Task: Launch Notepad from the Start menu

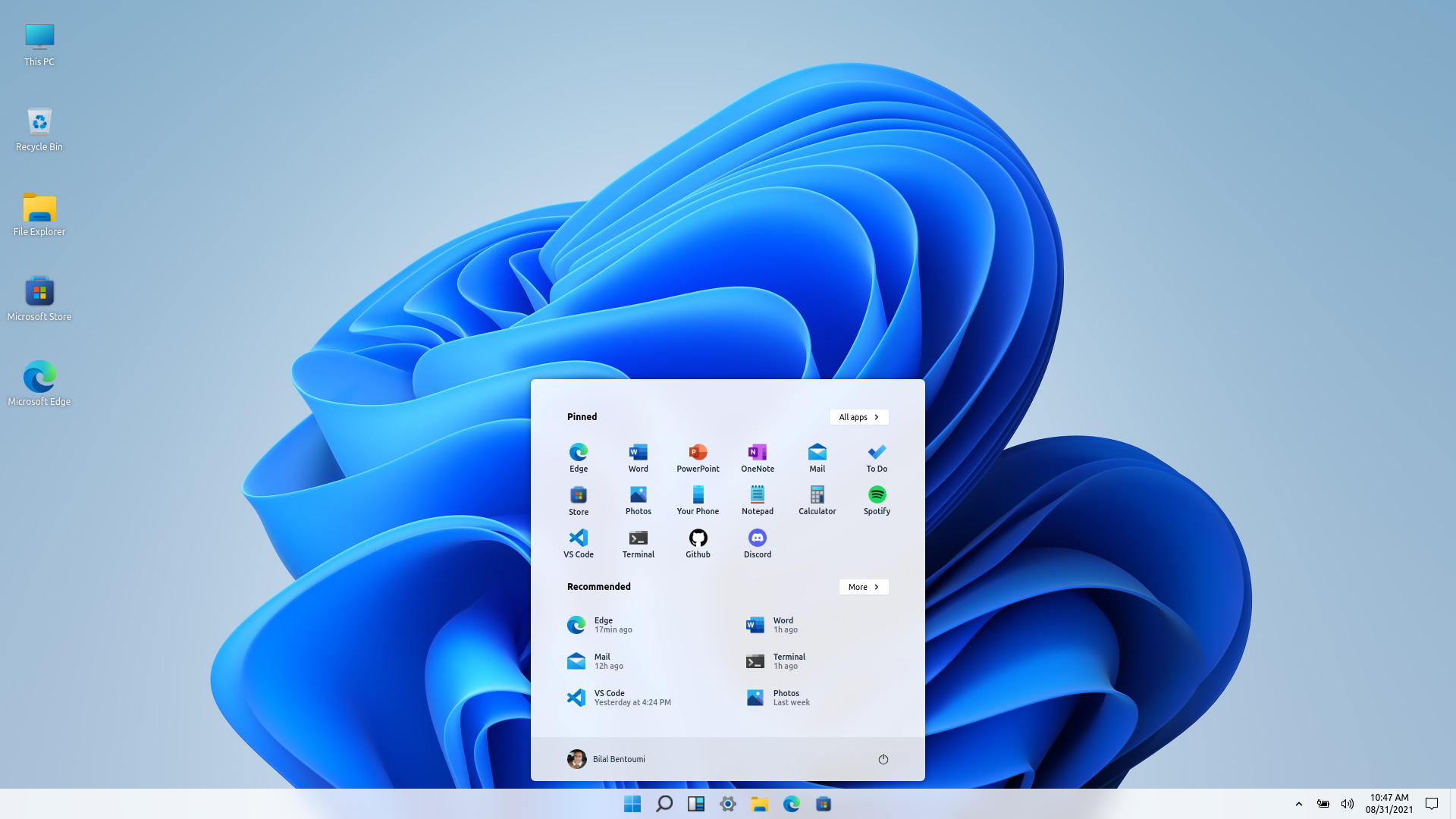Action: click(757, 500)
